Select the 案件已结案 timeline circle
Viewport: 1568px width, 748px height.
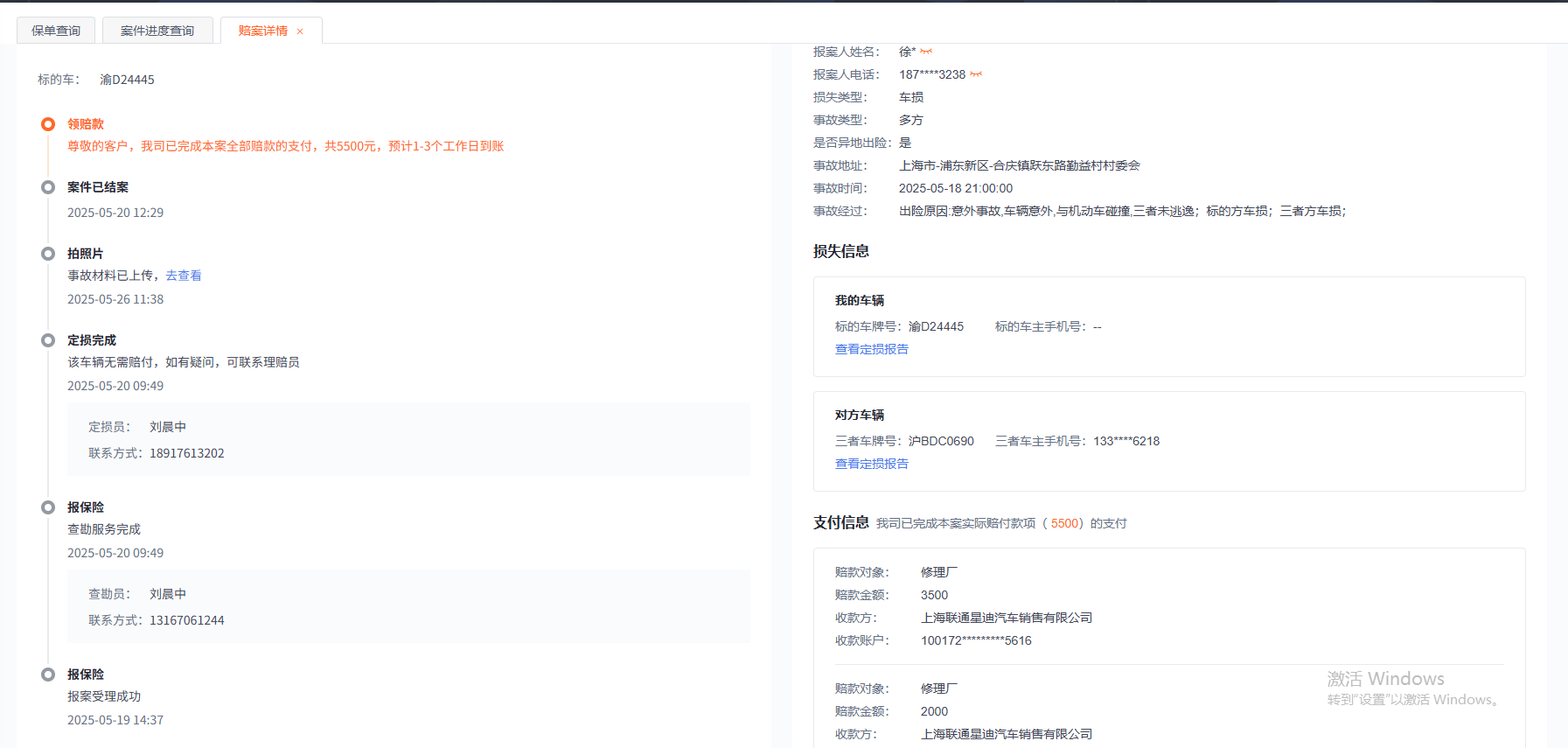(x=48, y=187)
